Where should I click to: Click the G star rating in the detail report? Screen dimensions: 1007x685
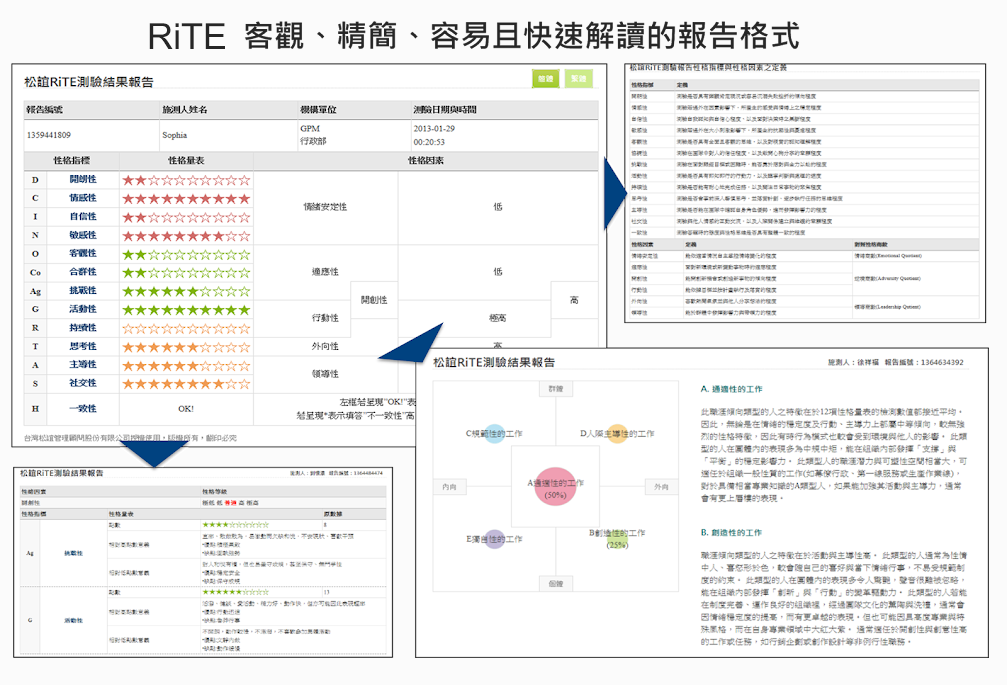(236, 593)
